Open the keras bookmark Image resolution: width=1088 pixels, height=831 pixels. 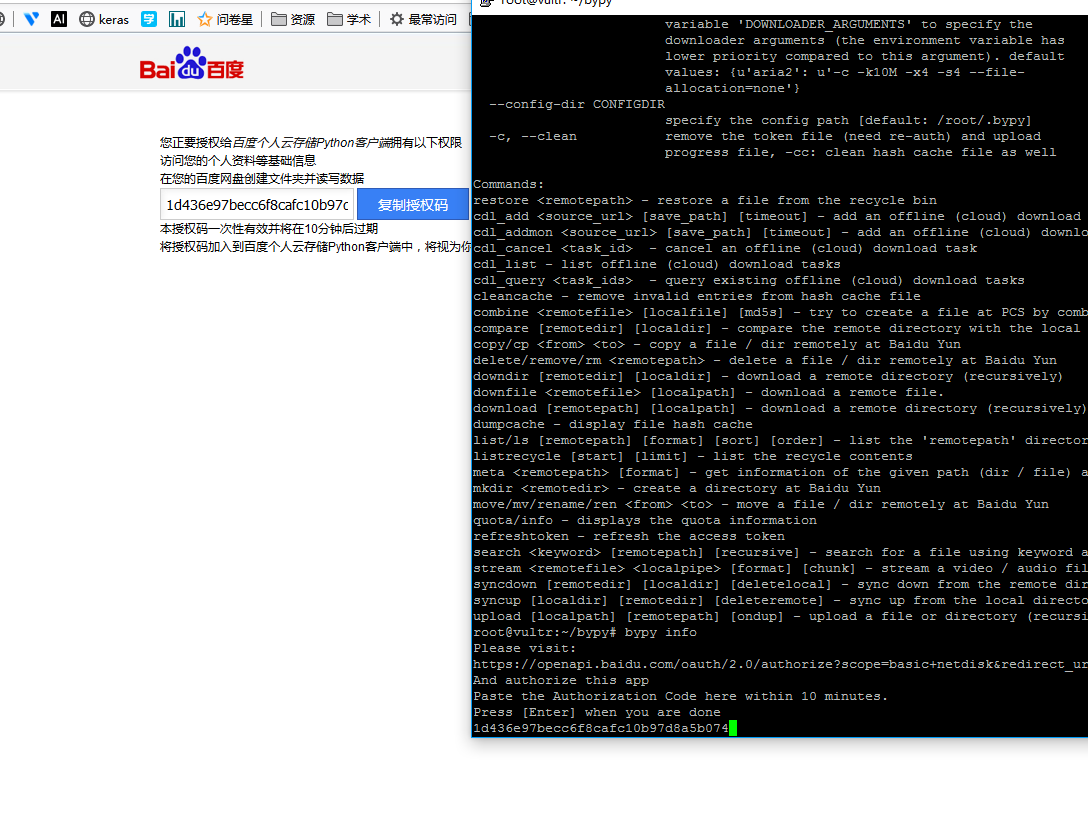104,19
